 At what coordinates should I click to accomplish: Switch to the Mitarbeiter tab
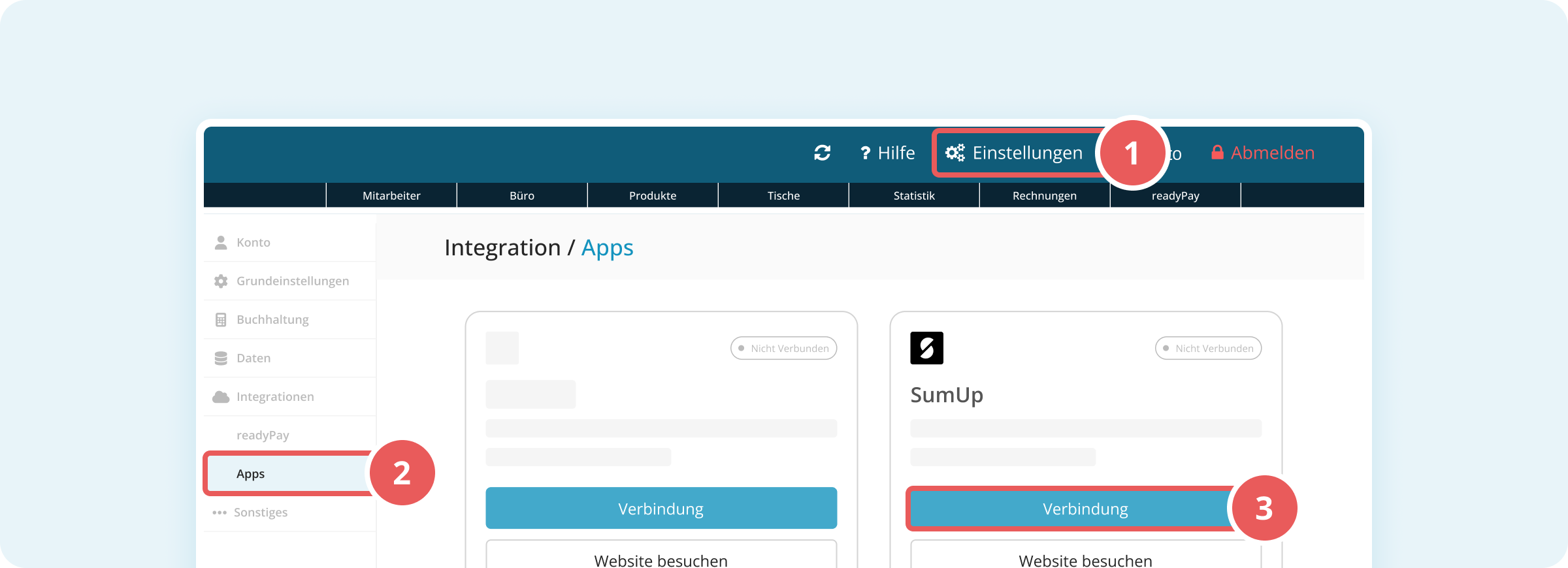391,195
